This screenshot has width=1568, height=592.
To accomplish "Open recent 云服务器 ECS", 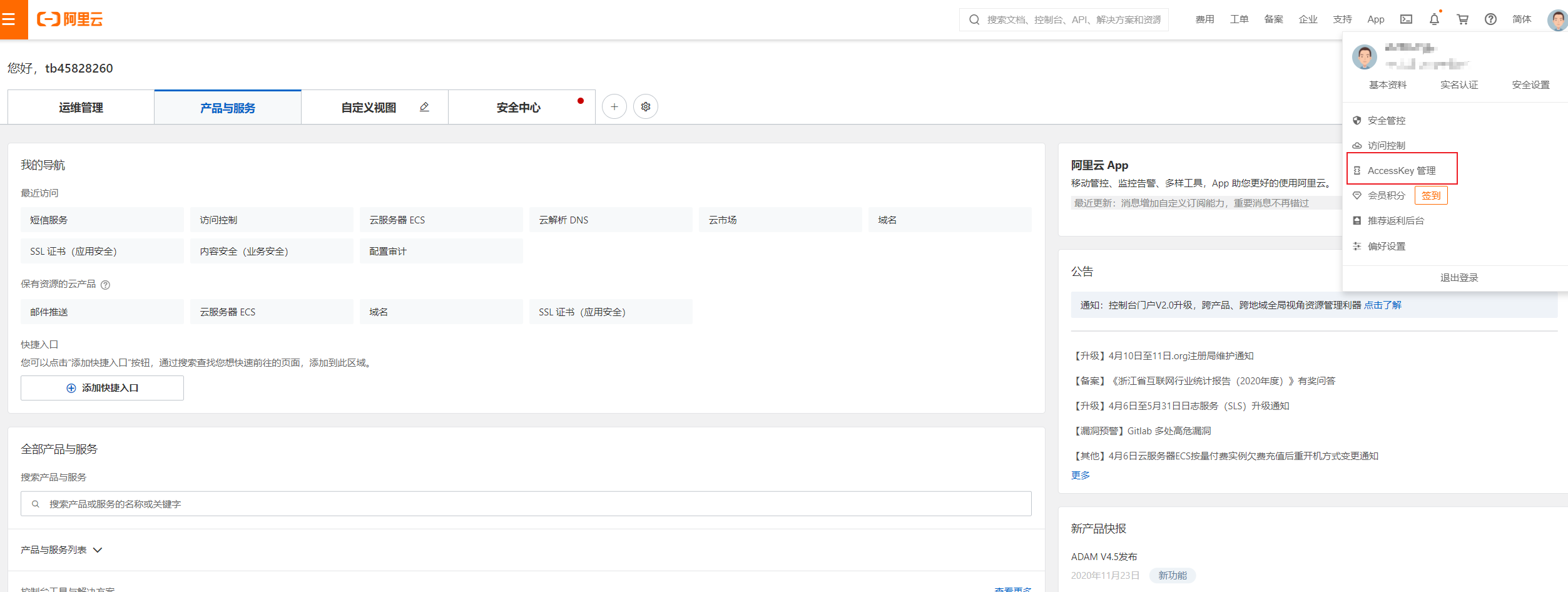I will coord(441,220).
